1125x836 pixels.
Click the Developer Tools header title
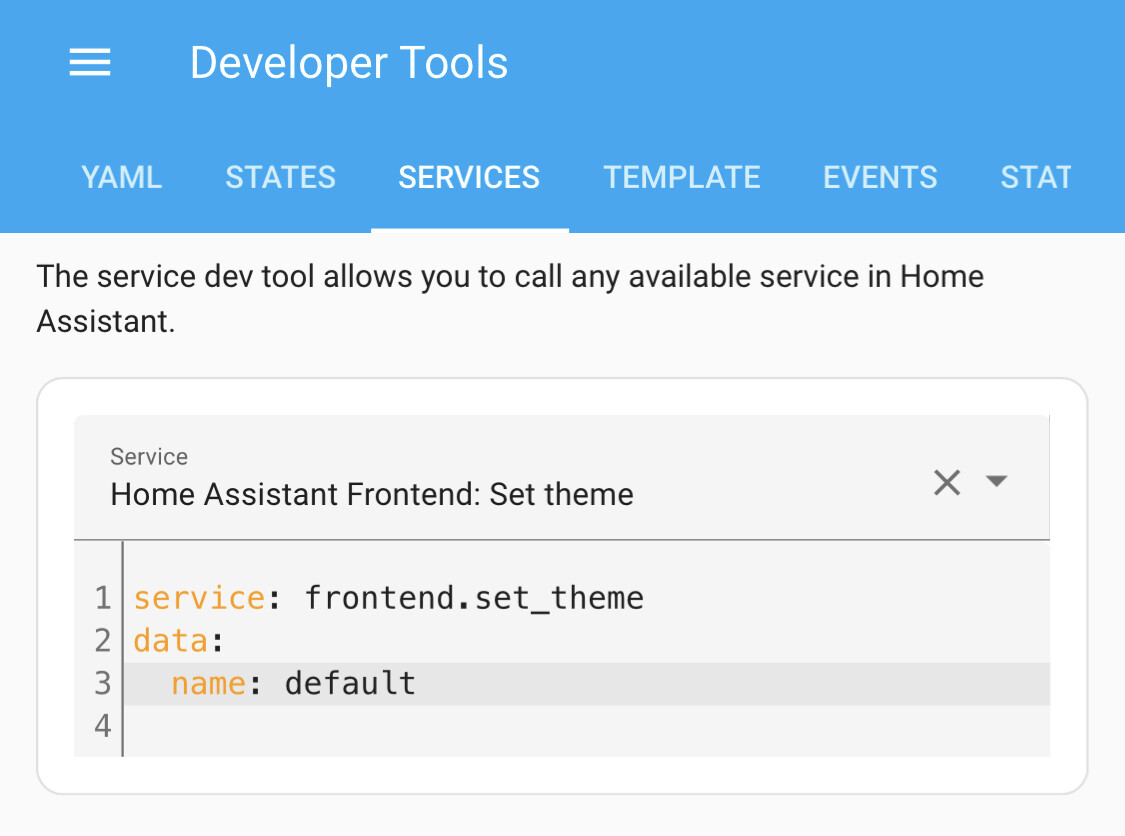(349, 63)
